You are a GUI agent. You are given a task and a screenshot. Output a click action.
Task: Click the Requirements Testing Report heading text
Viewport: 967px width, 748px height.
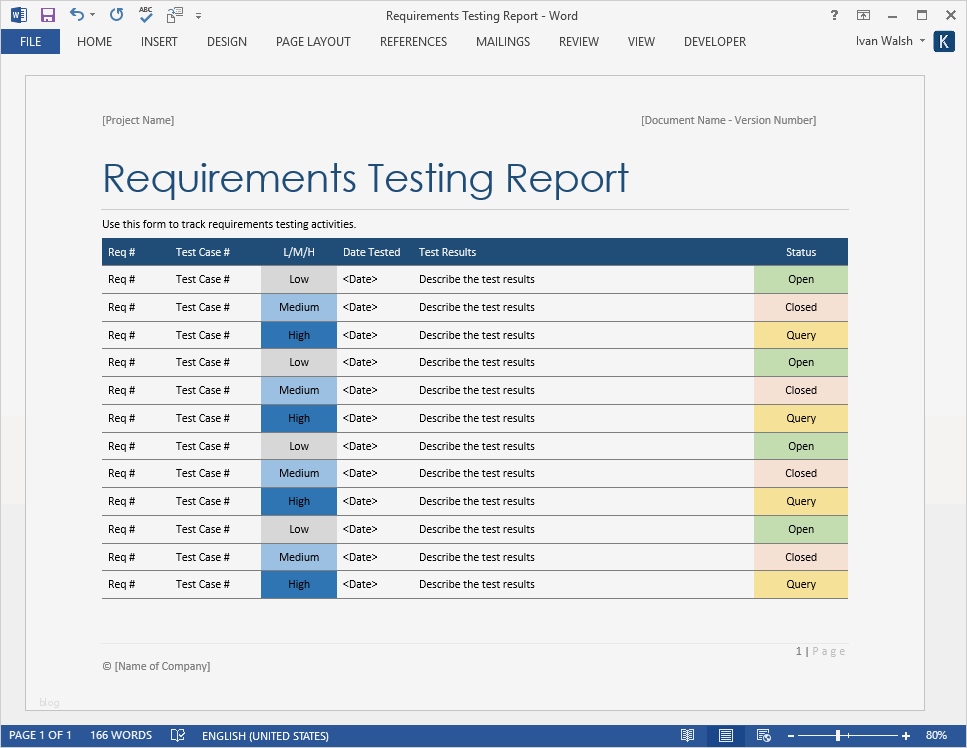[x=365, y=179]
